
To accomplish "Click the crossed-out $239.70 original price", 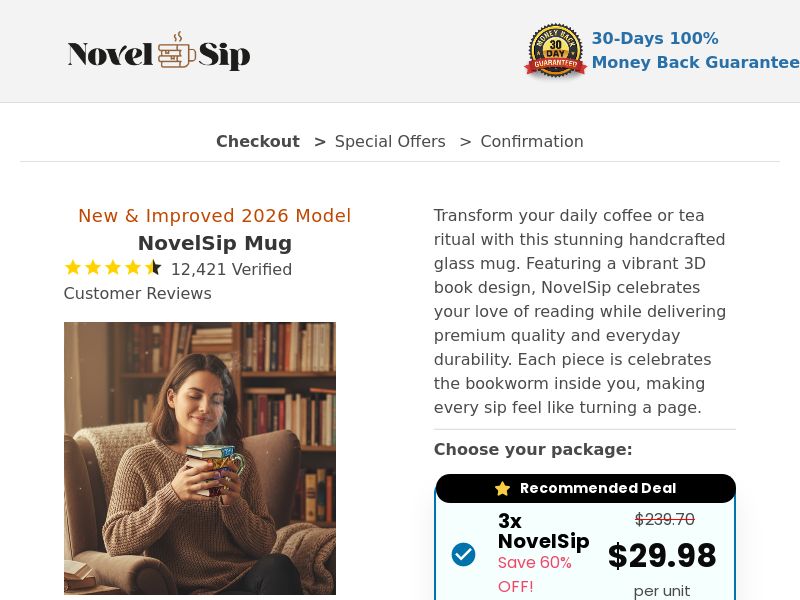I will pyautogui.click(x=664, y=519).
